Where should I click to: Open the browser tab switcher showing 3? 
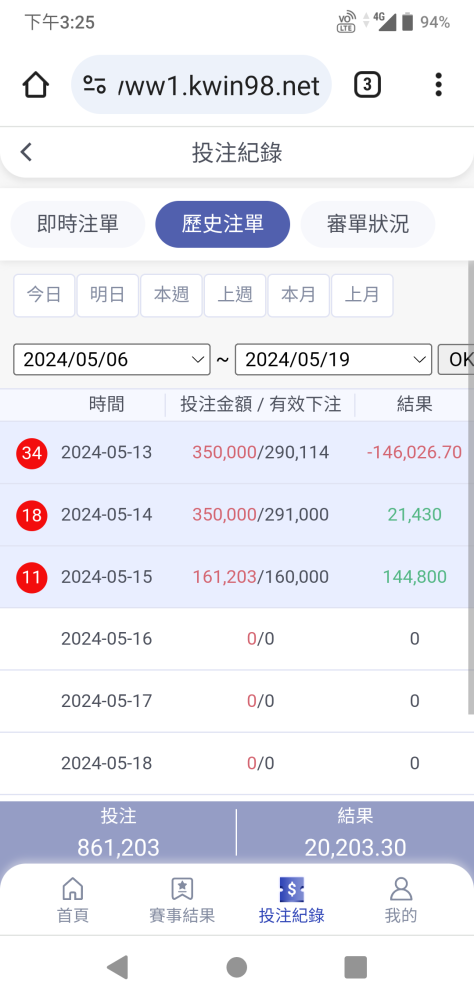pos(367,85)
